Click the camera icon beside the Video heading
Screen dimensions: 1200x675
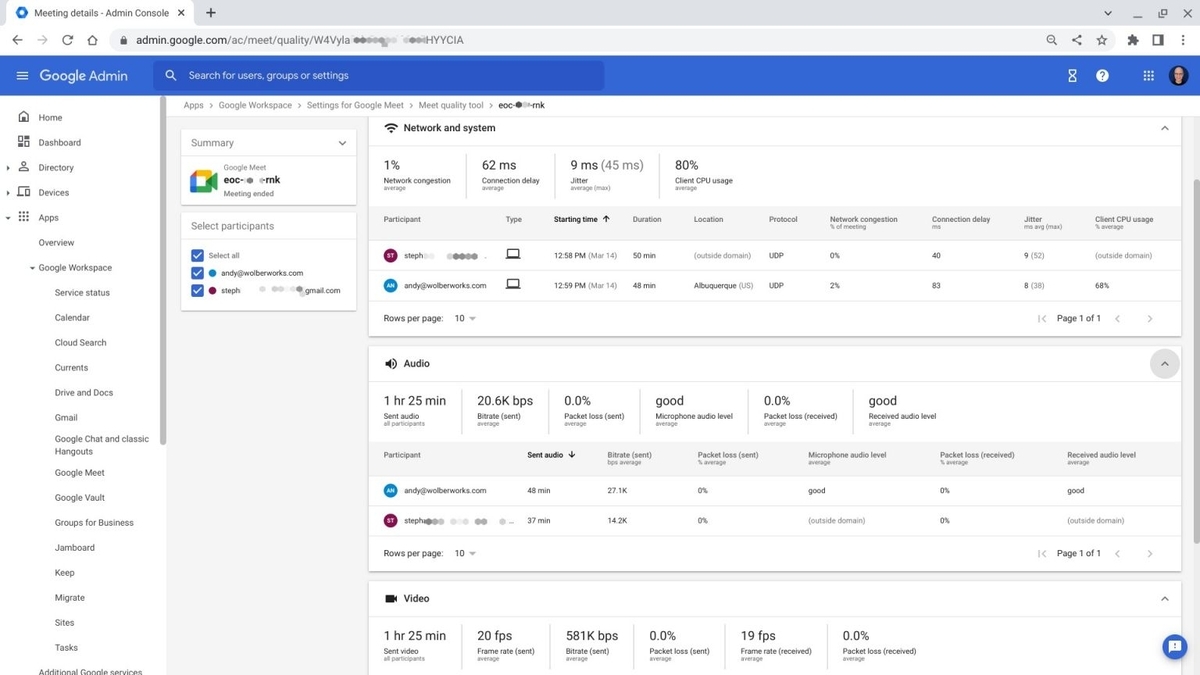pos(390,598)
